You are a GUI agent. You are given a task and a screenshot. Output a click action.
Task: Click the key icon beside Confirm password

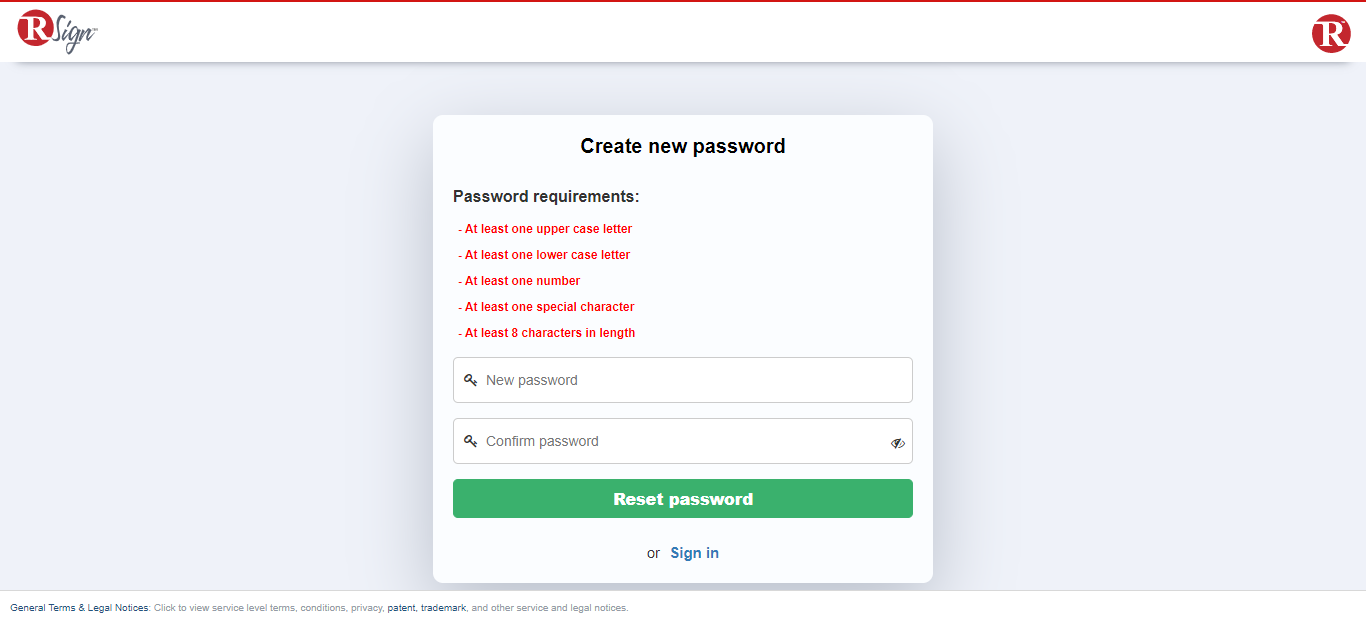(x=470, y=441)
